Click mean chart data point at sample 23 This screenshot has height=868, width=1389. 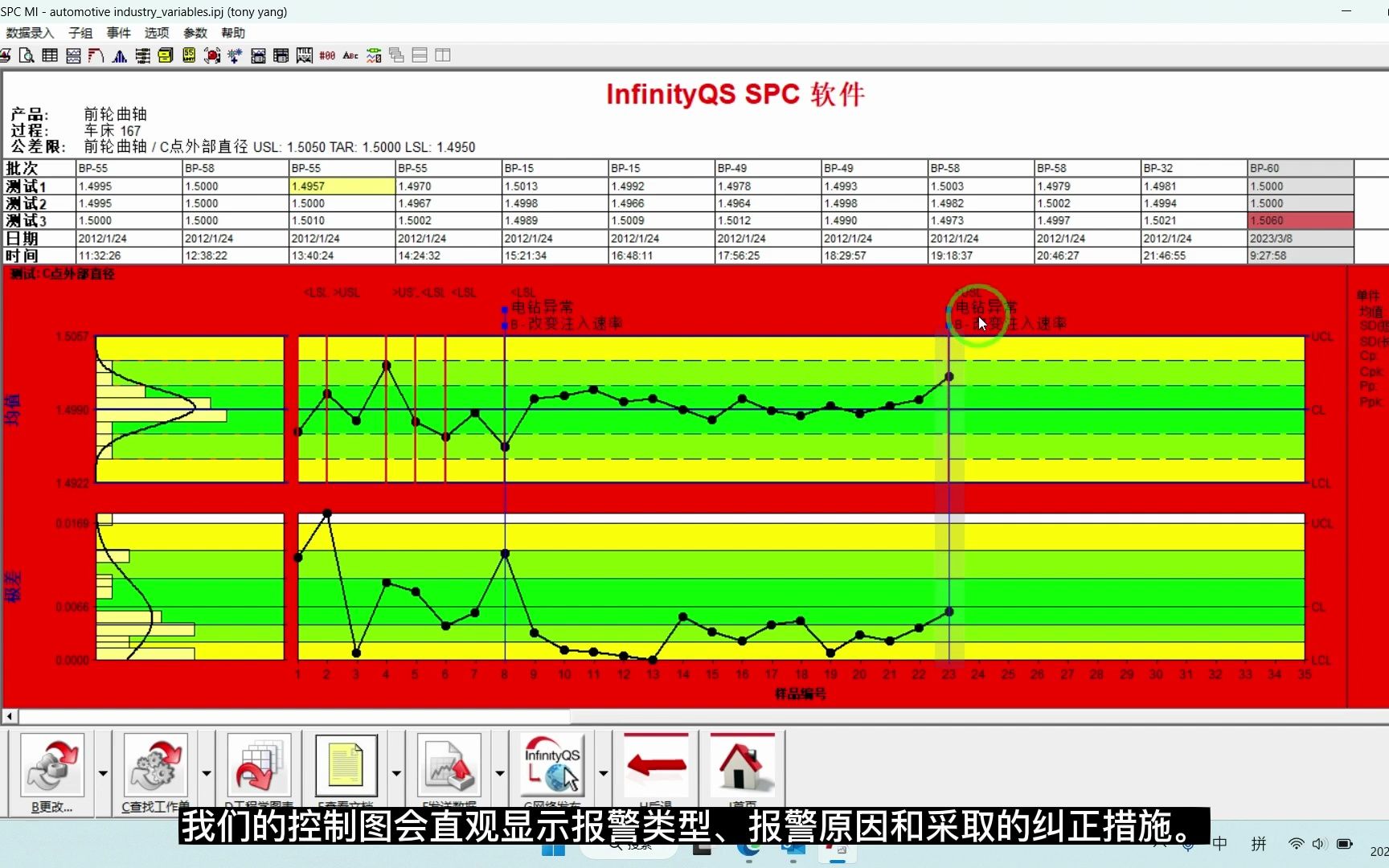(949, 376)
